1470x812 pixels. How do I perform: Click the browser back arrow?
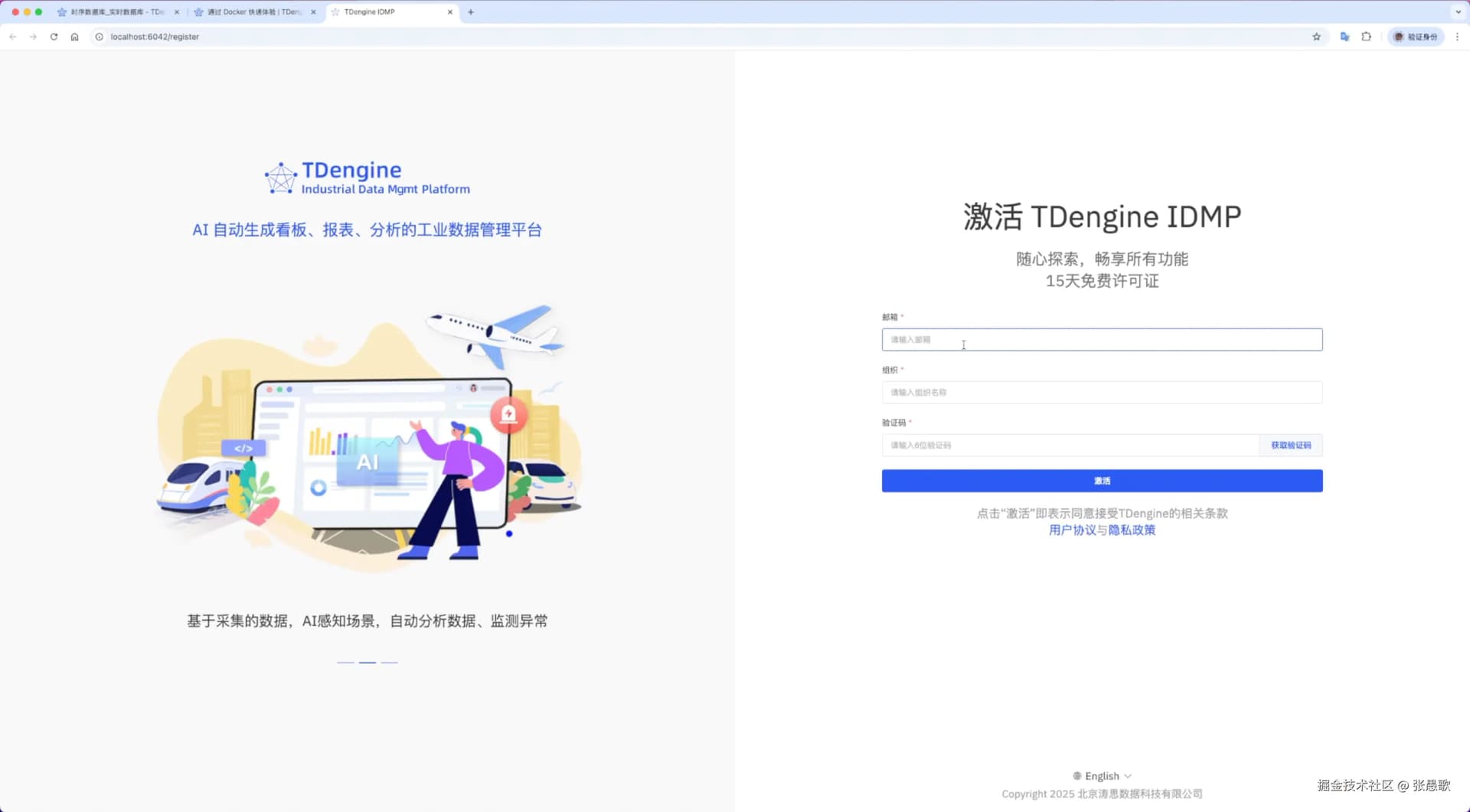[x=13, y=37]
